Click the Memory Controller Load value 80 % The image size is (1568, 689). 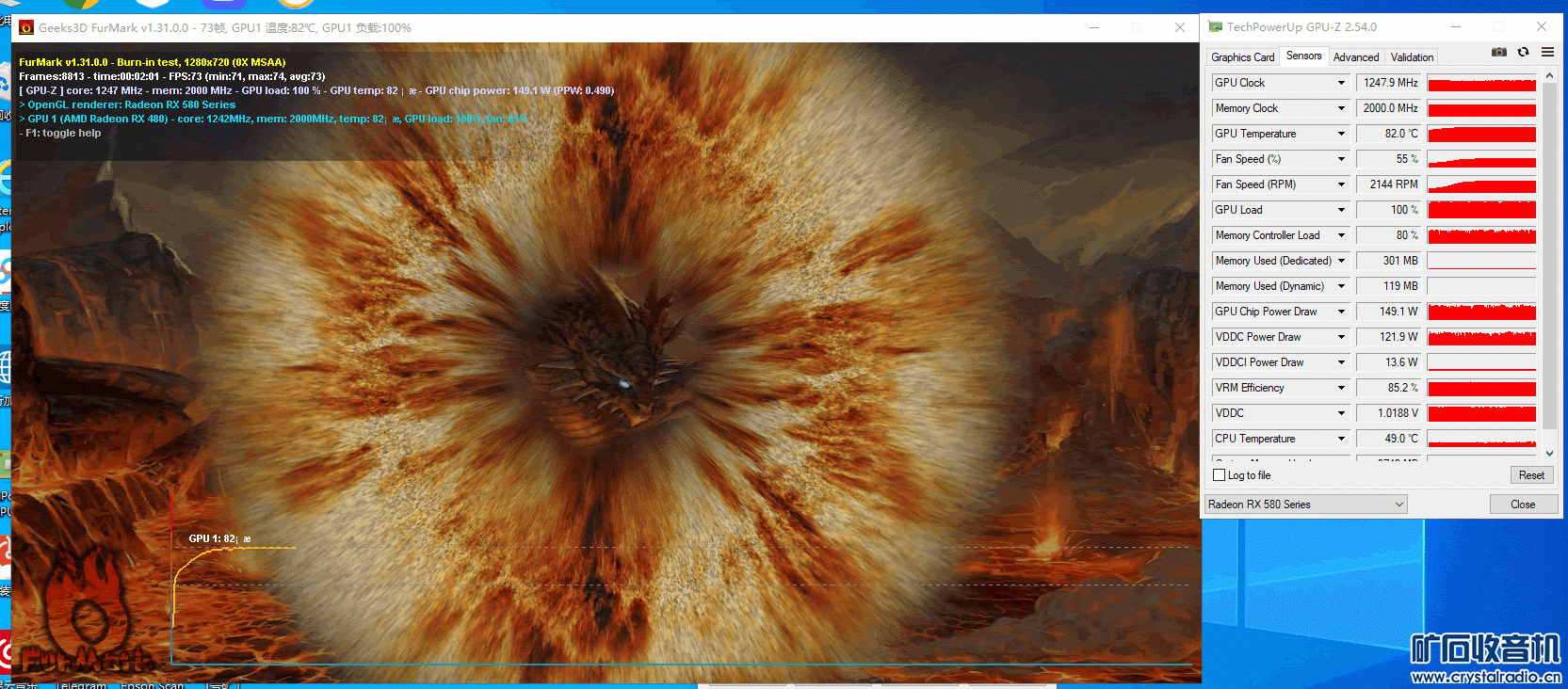tap(1389, 235)
